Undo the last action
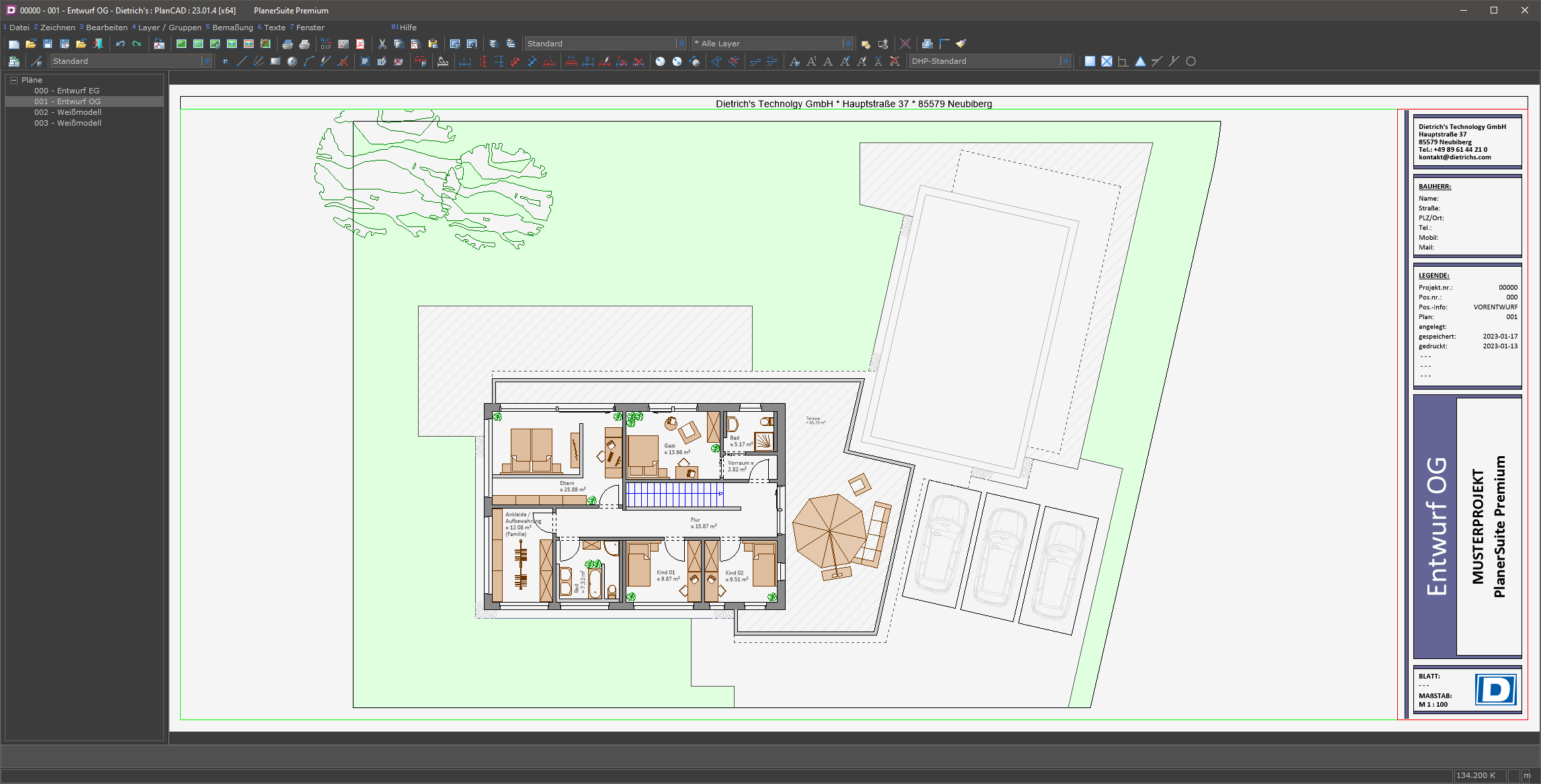Viewport: 1541px width, 784px height. pos(120,44)
